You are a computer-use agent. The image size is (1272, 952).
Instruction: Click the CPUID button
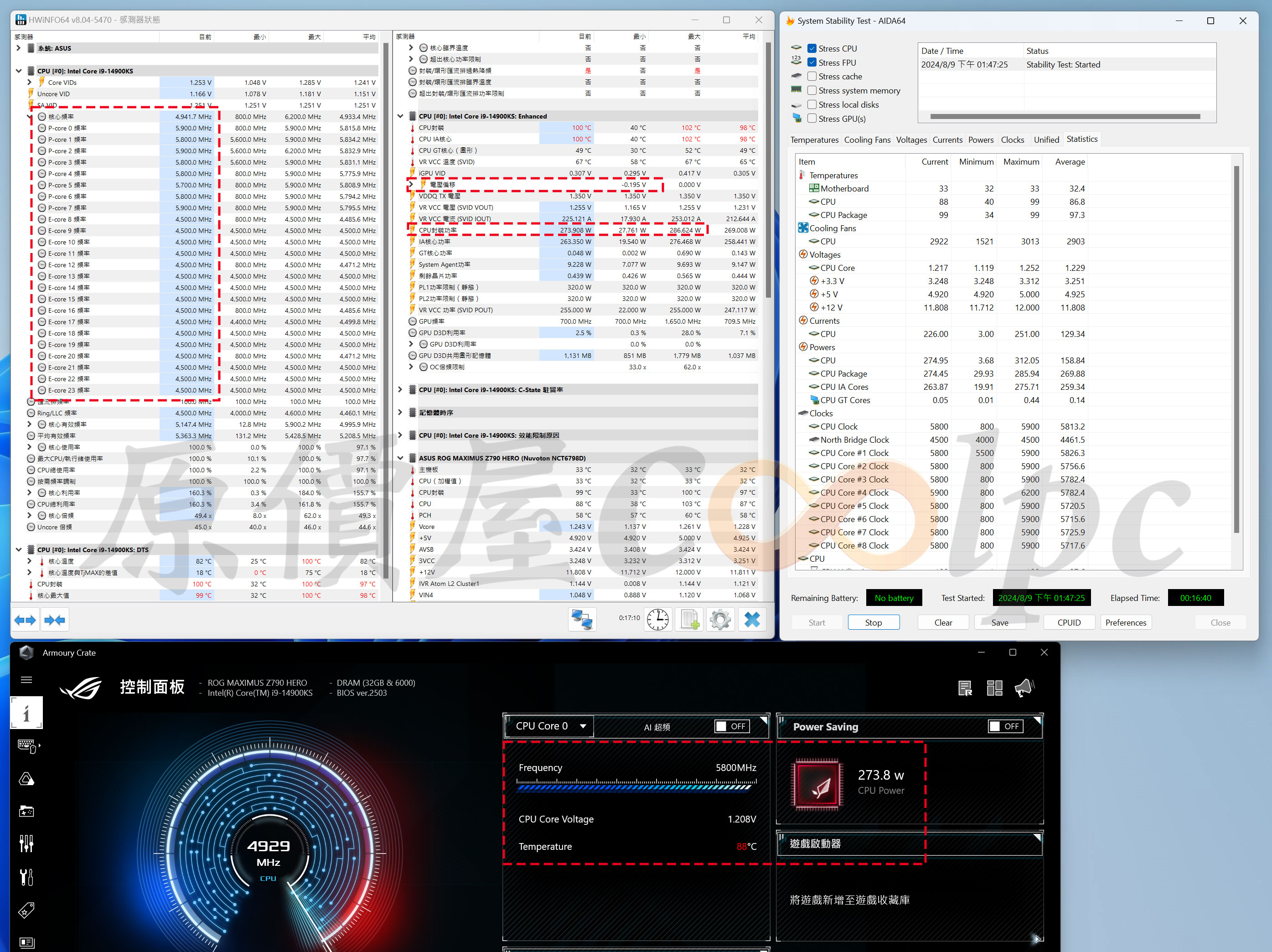coord(1068,622)
